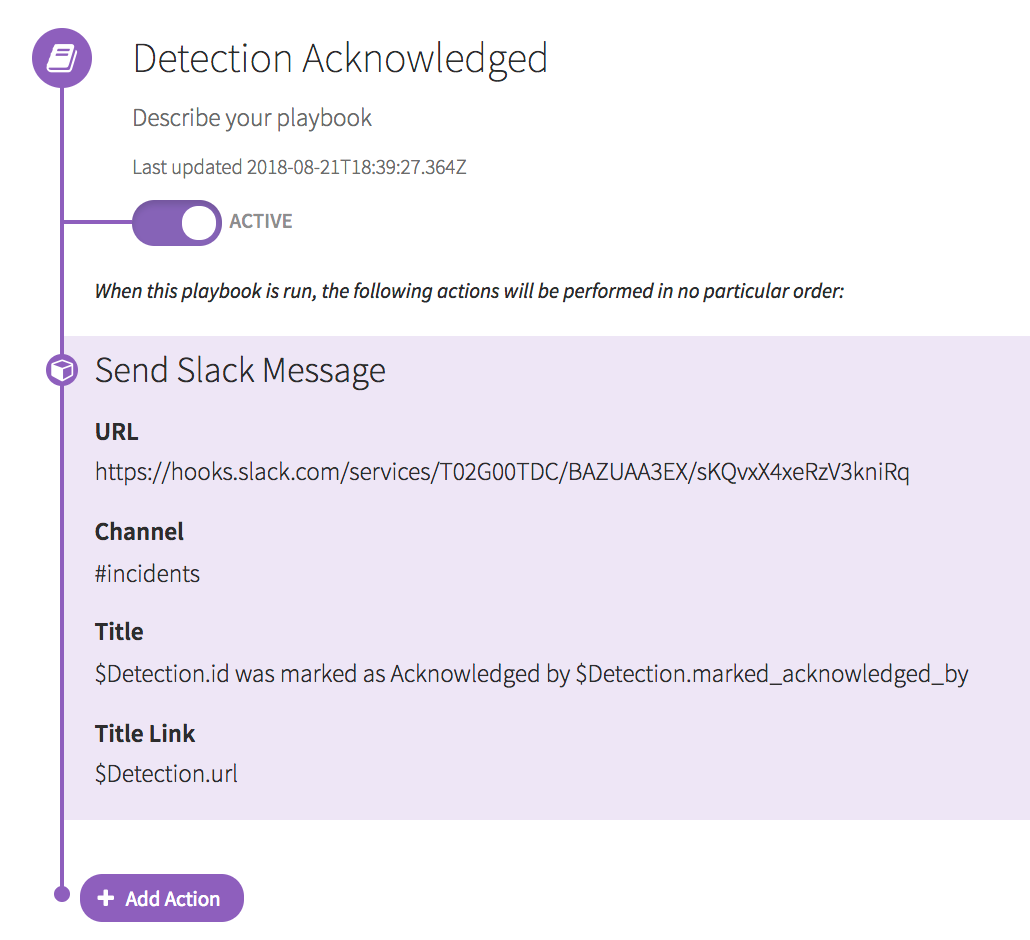Click the Title field label
This screenshot has width=1030, height=940.
click(119, 632)
